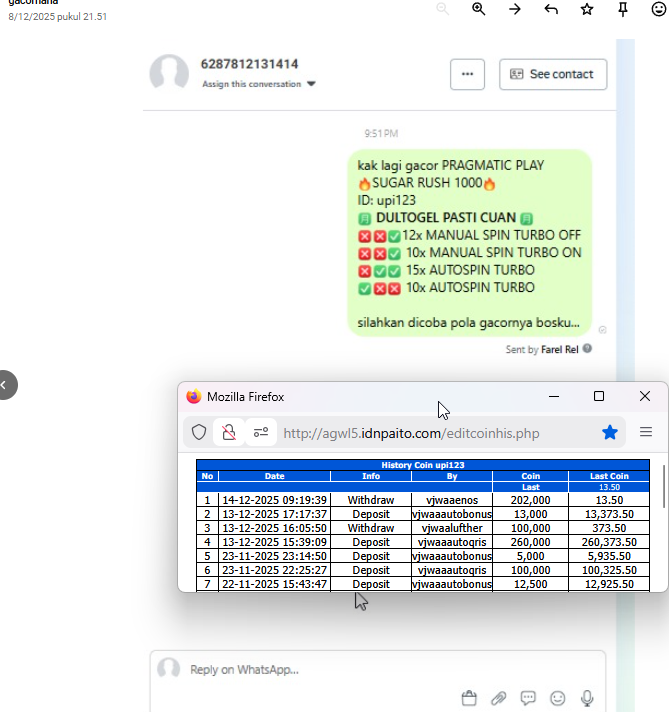Click the saved replies speech bubble icon

coord(528,698)
